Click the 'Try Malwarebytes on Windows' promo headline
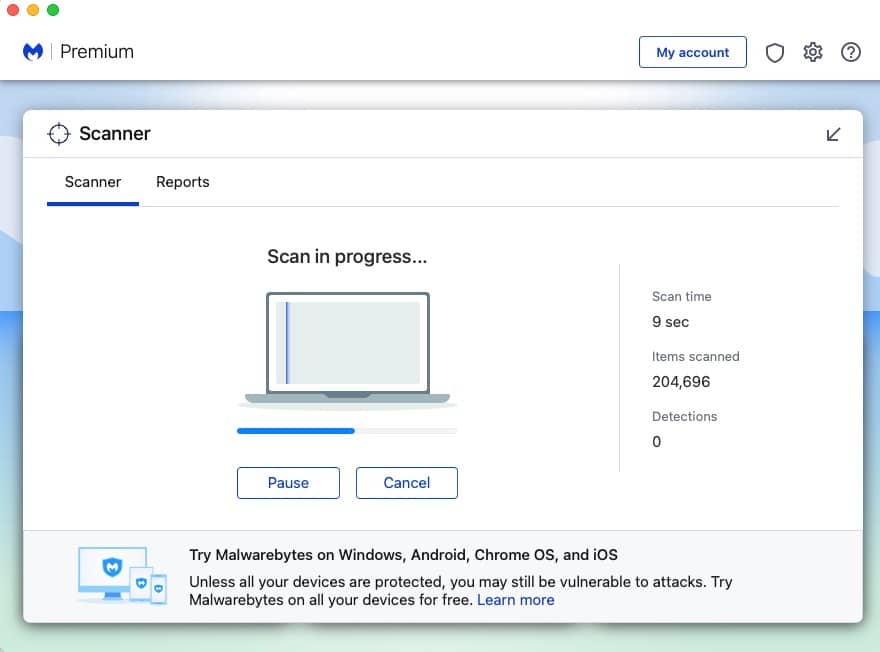This screenshot has width=880, height=652. pyautogui.click(x=403, y=555)
